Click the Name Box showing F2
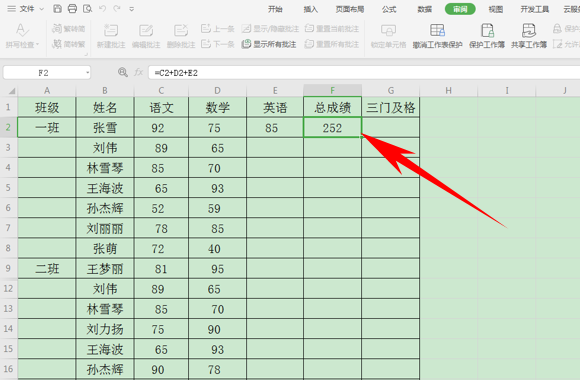The image size is (580, 380). point(43,73)
